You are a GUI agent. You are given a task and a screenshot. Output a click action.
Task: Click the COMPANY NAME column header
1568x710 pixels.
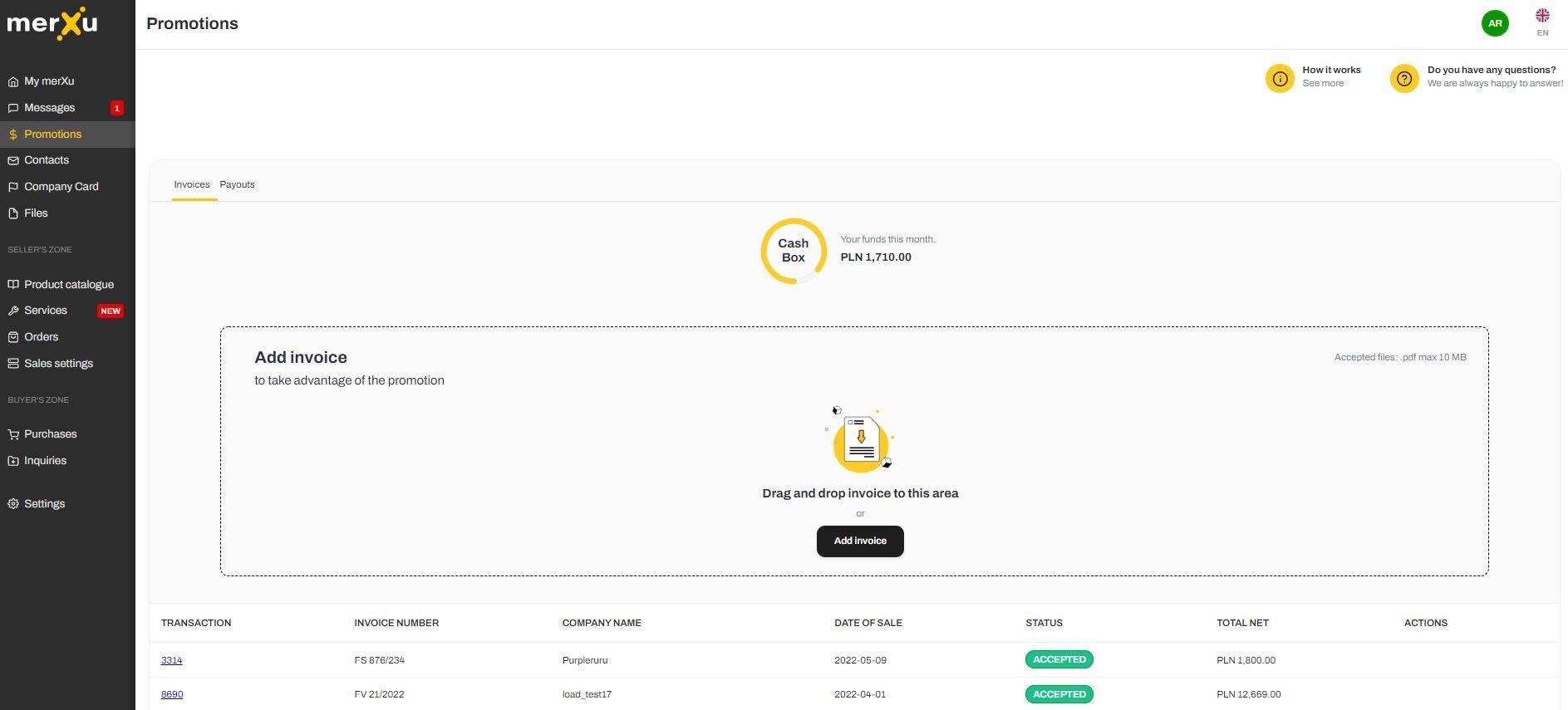tap(602, 623)
